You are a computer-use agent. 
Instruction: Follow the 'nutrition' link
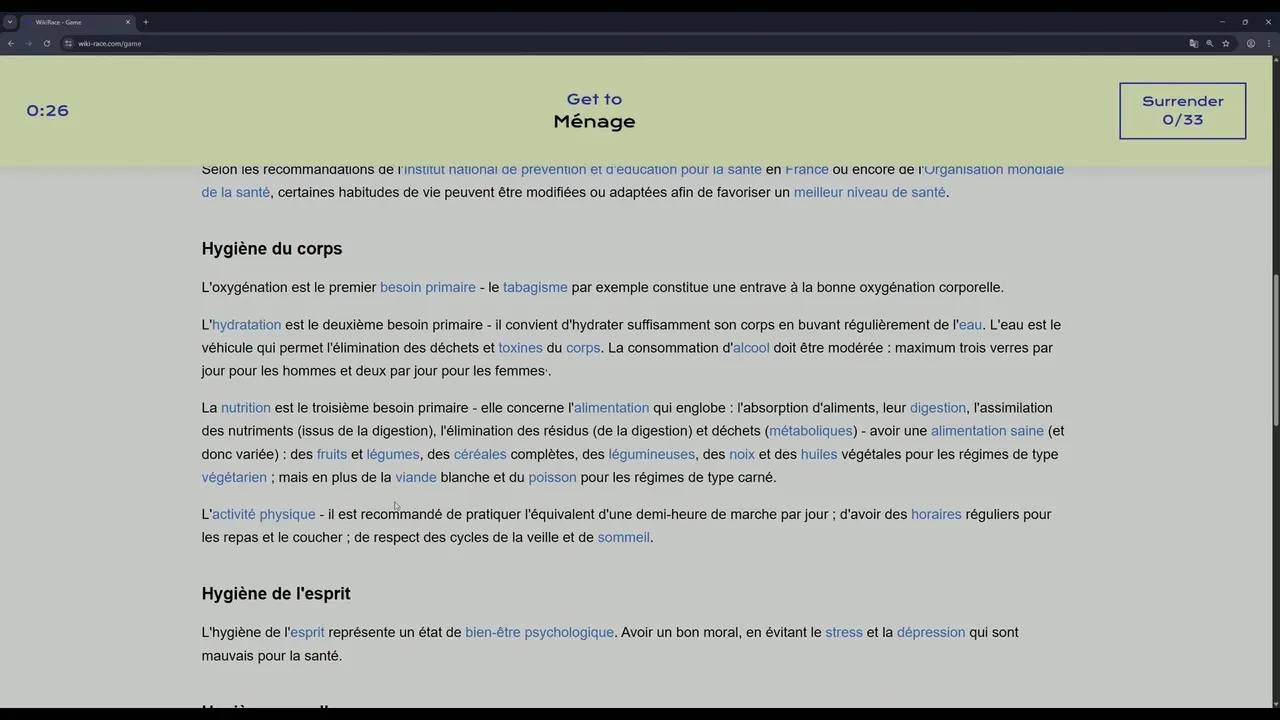[x=246, y=407]
